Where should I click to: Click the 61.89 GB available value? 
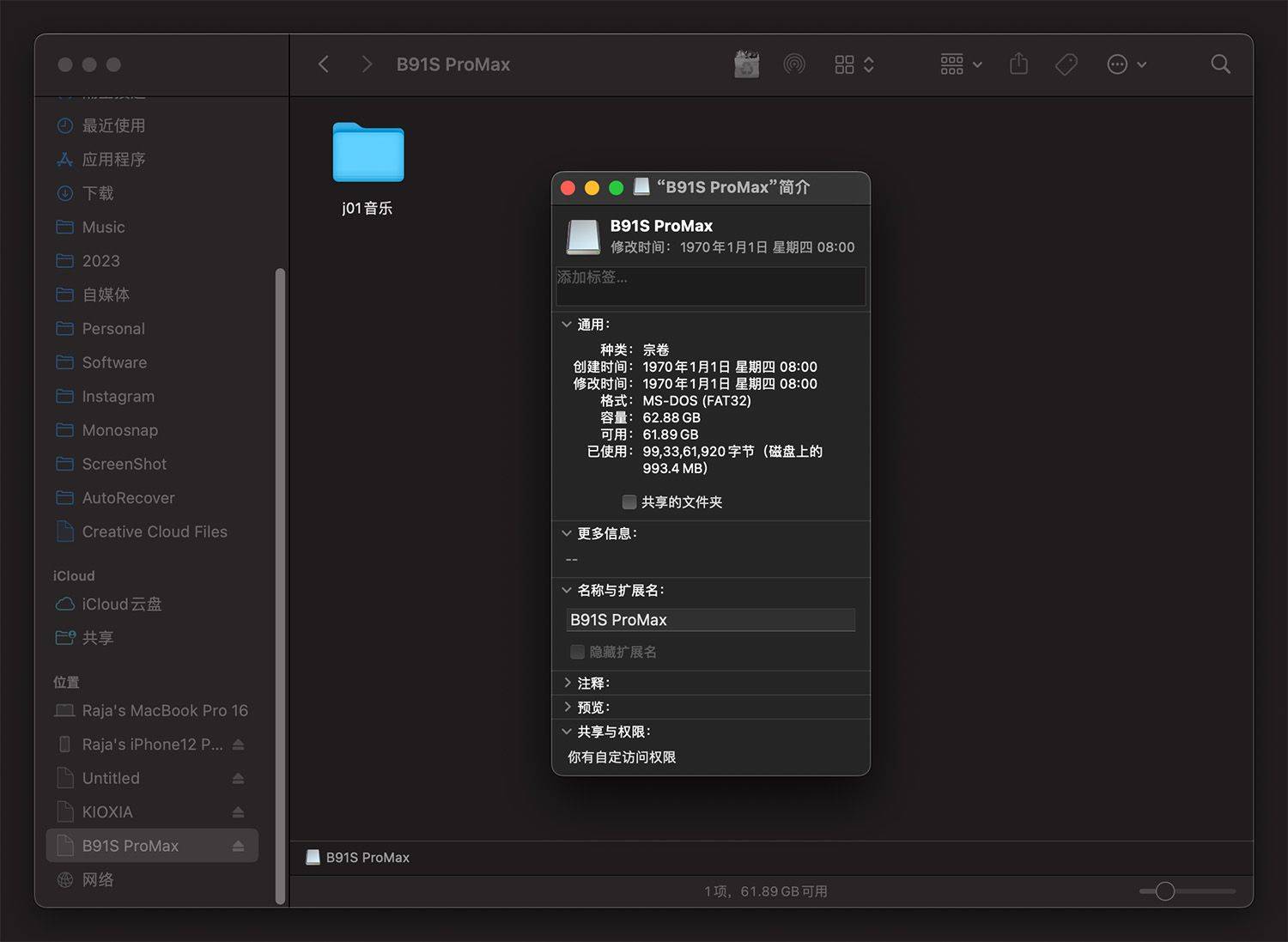click(671, 435)
